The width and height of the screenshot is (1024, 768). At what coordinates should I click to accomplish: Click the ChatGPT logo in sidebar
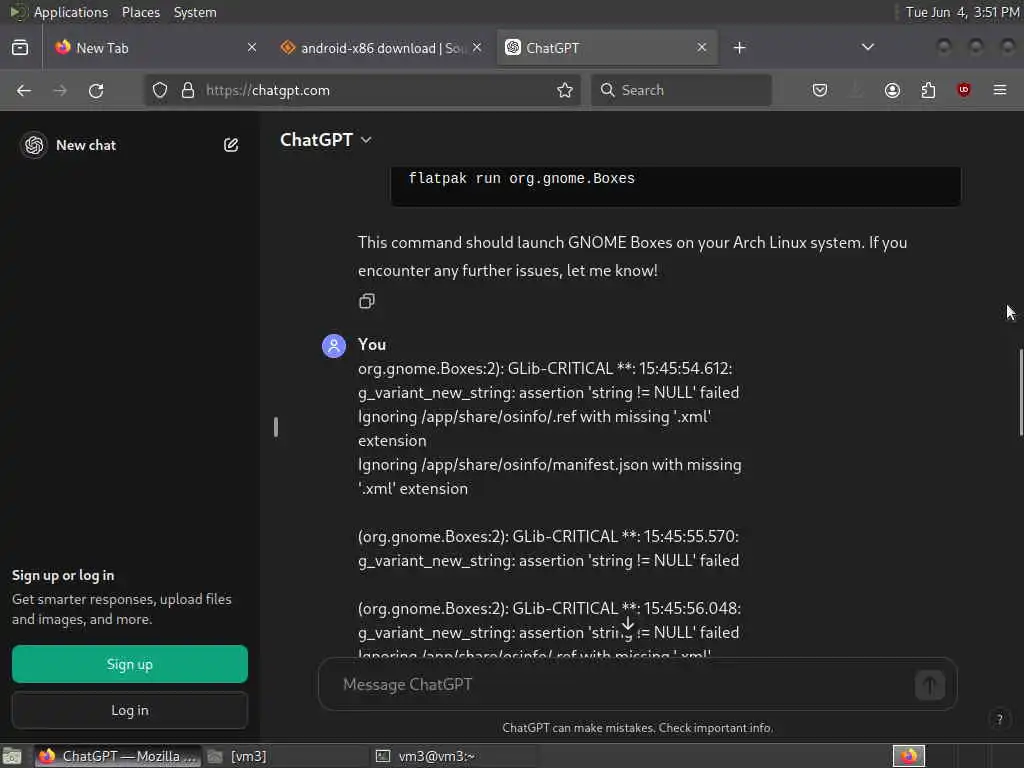34,145
